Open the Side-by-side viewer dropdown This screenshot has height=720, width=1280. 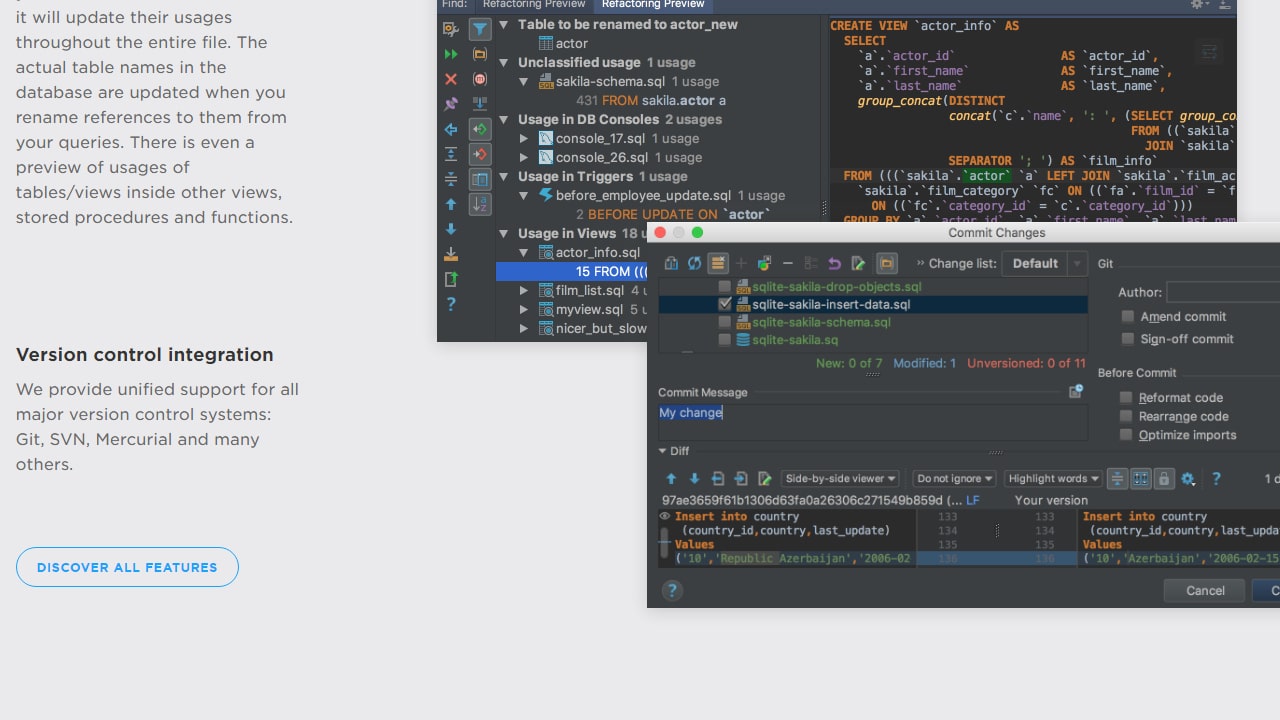840,479
